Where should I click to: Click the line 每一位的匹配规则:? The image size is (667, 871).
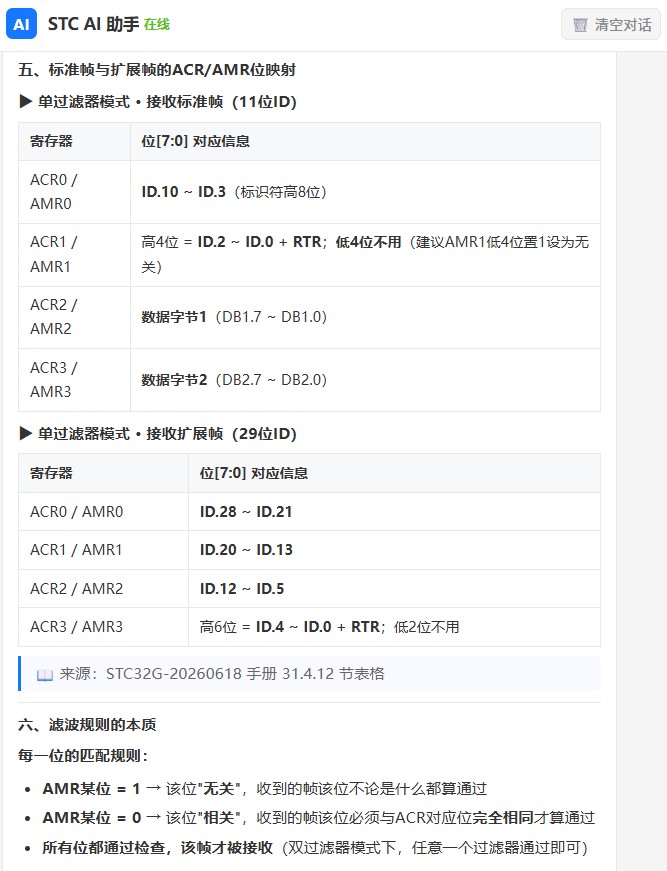pos(83,755)
